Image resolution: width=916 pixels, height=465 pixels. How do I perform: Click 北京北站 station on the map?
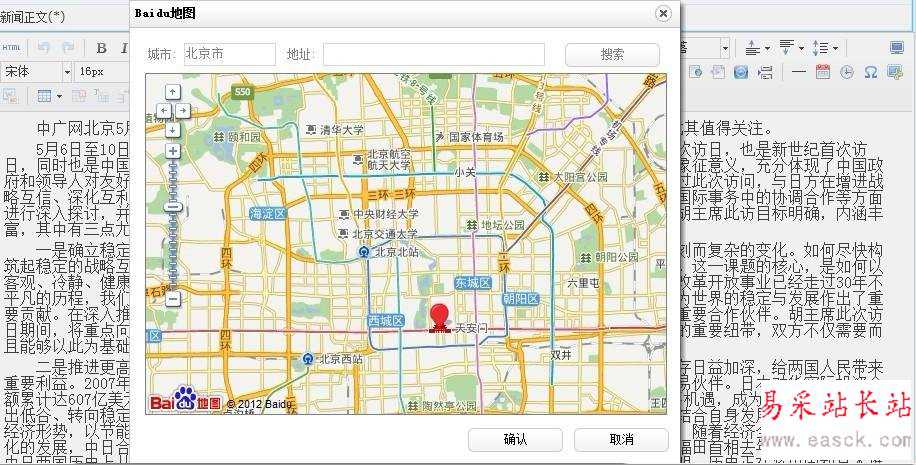coord(388,252)
